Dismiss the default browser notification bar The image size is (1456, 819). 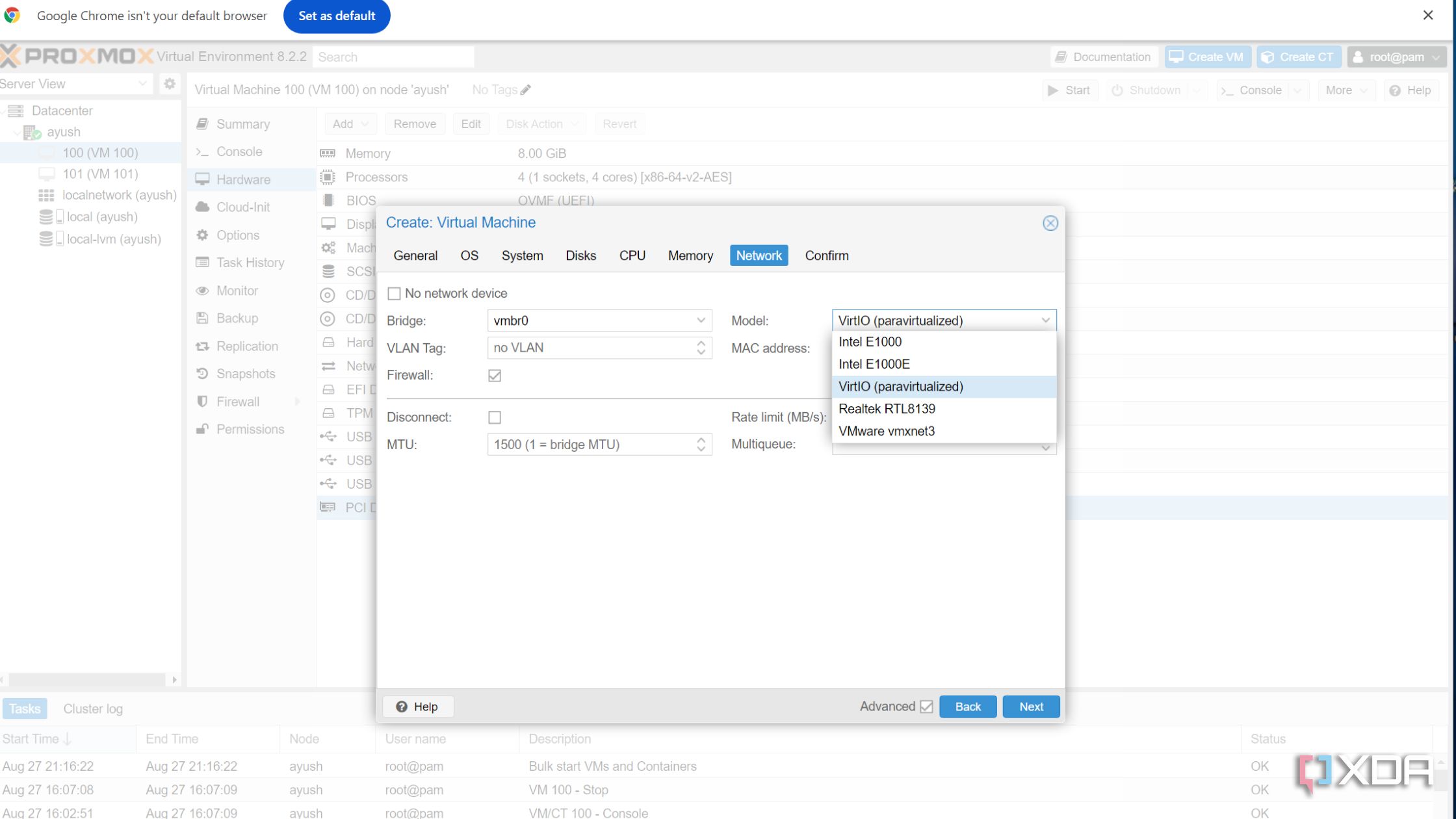pyautogui.click(x=1428, y=15)
